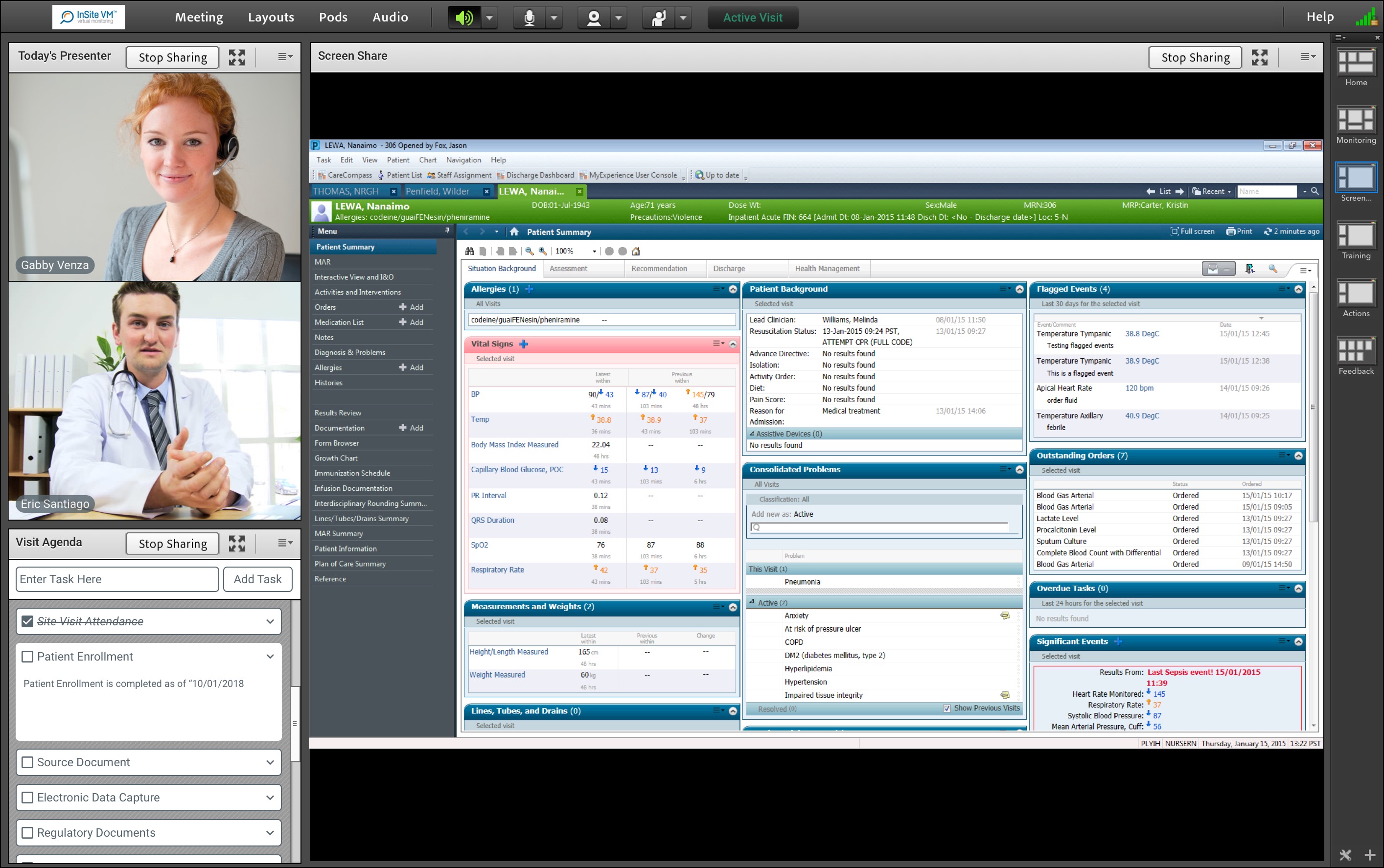Image resolution: width=1384 pixels, height=868 pixels.
Task: Click Stop Sharing in Screen Share pod
Action: tap(1195, 57)
